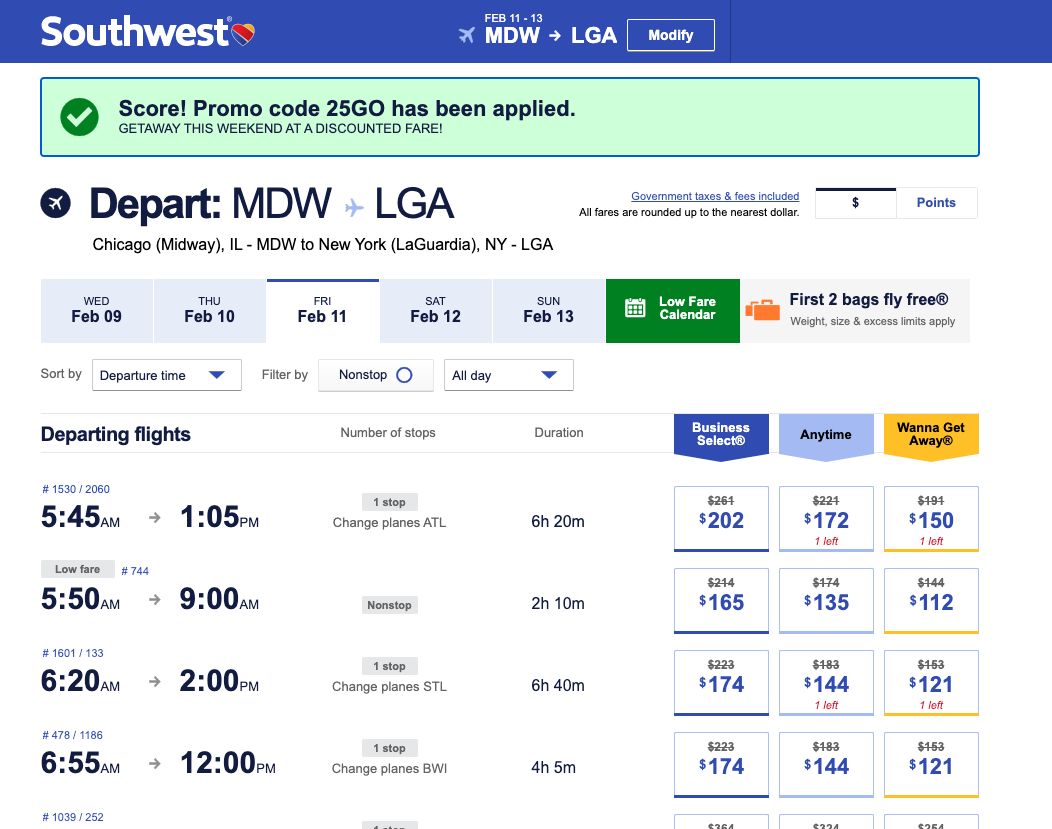Viewport: 1052px width, 829px height.
Task: Open the Departure time sort dropdown
Action: [x=166, y=375]
